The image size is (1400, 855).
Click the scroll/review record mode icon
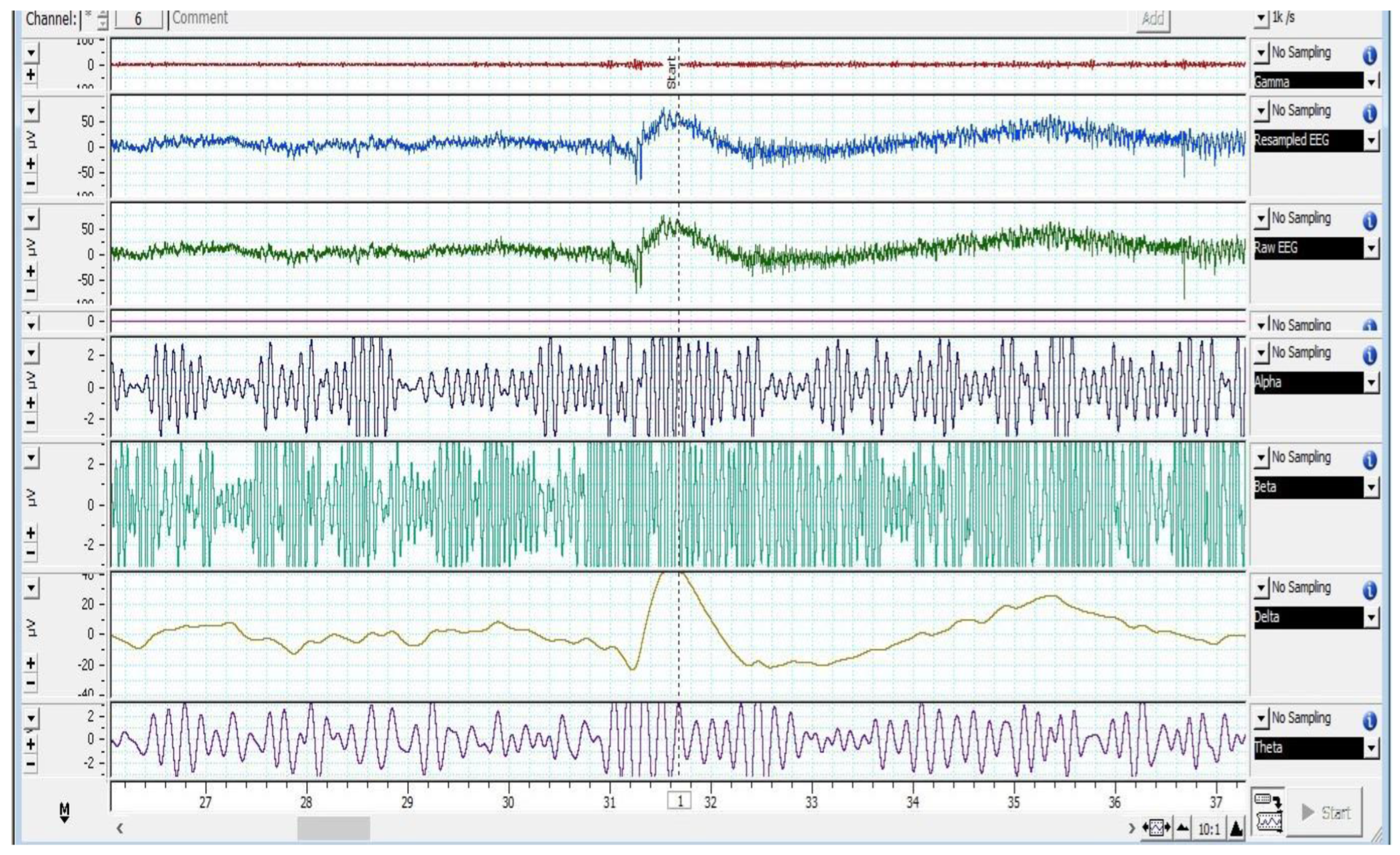(1268, 812)
